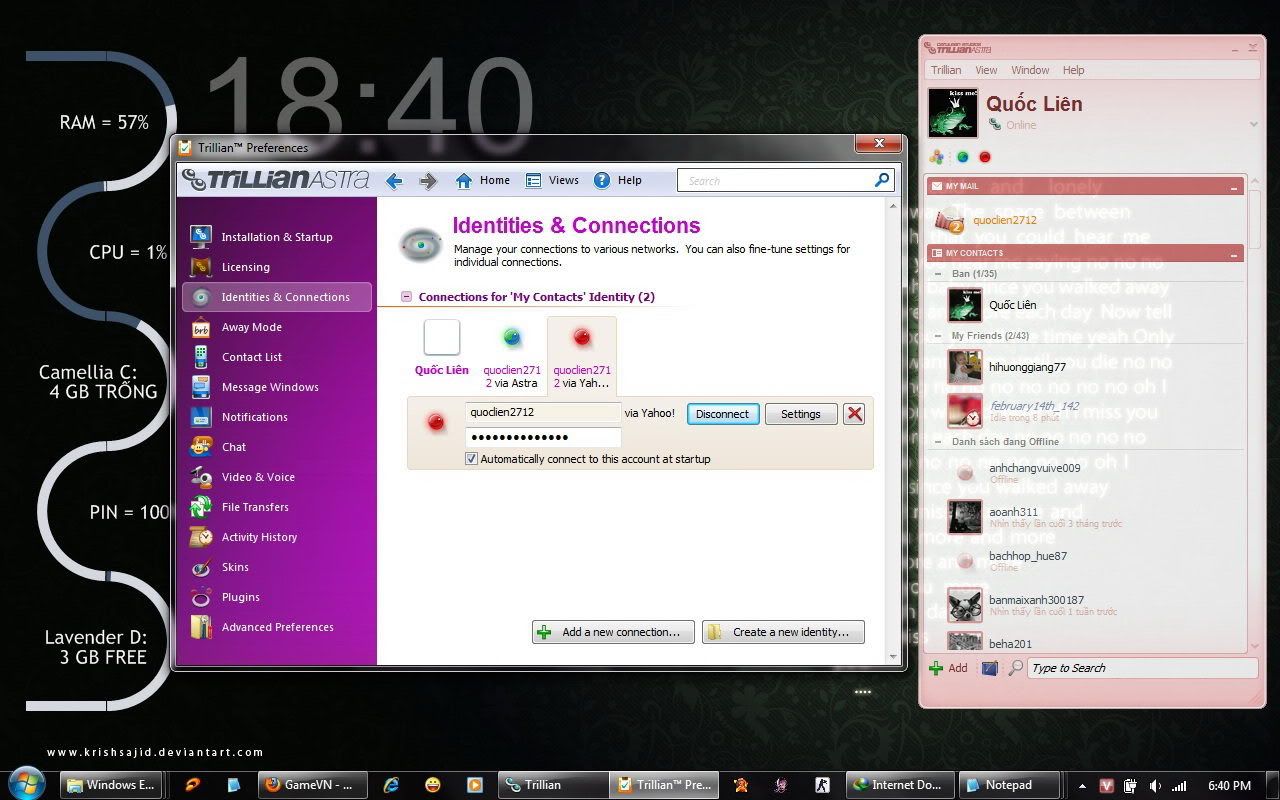Click Quốc Liên profile avatar
The width and height of the screenshot is (1280, 800).
pyautogui.click(x=953, y=112)
